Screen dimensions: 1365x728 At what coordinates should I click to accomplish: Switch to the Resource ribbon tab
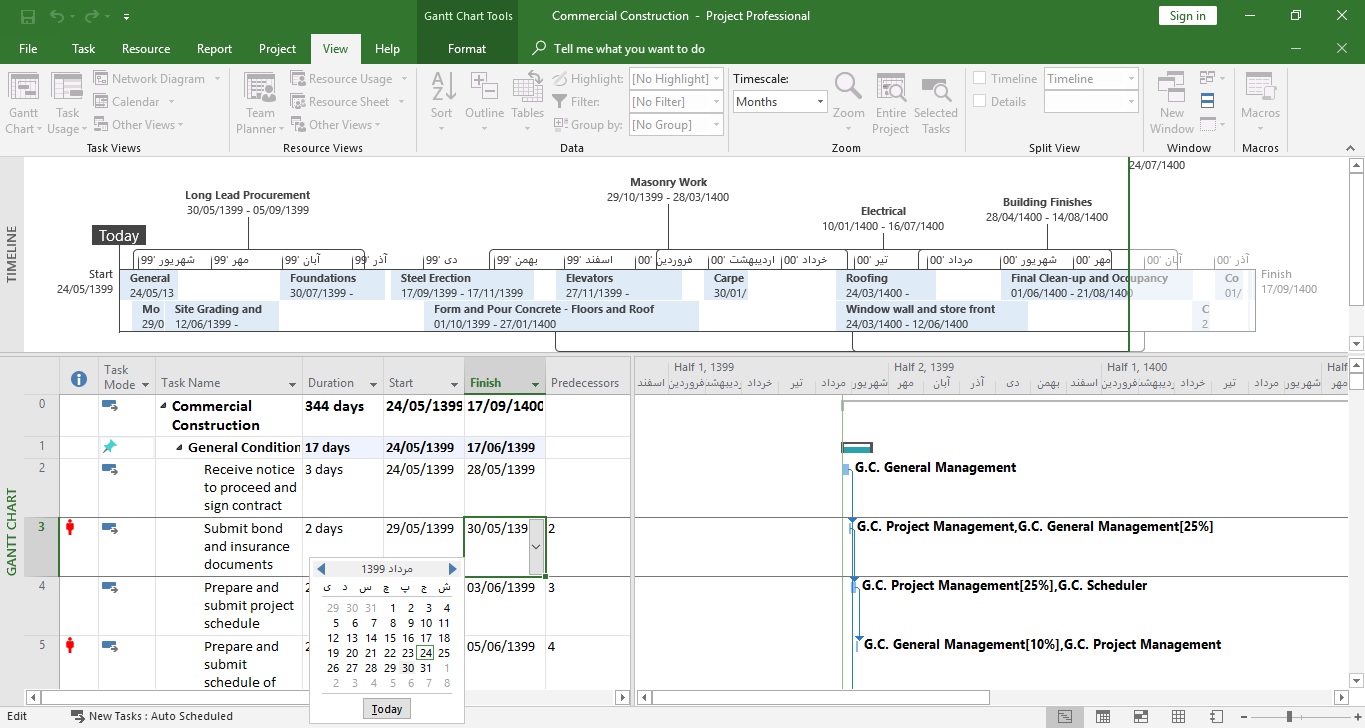pyautogui.click(x=146, y=49)
